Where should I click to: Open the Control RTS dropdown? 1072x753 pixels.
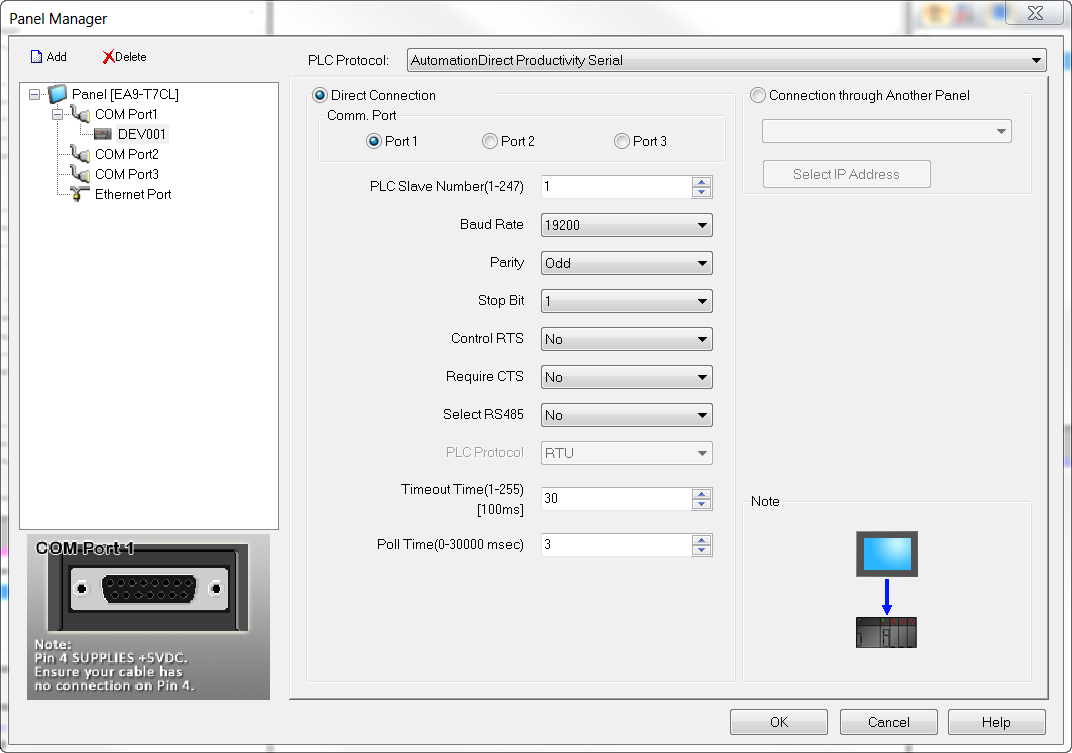point(701,339)
